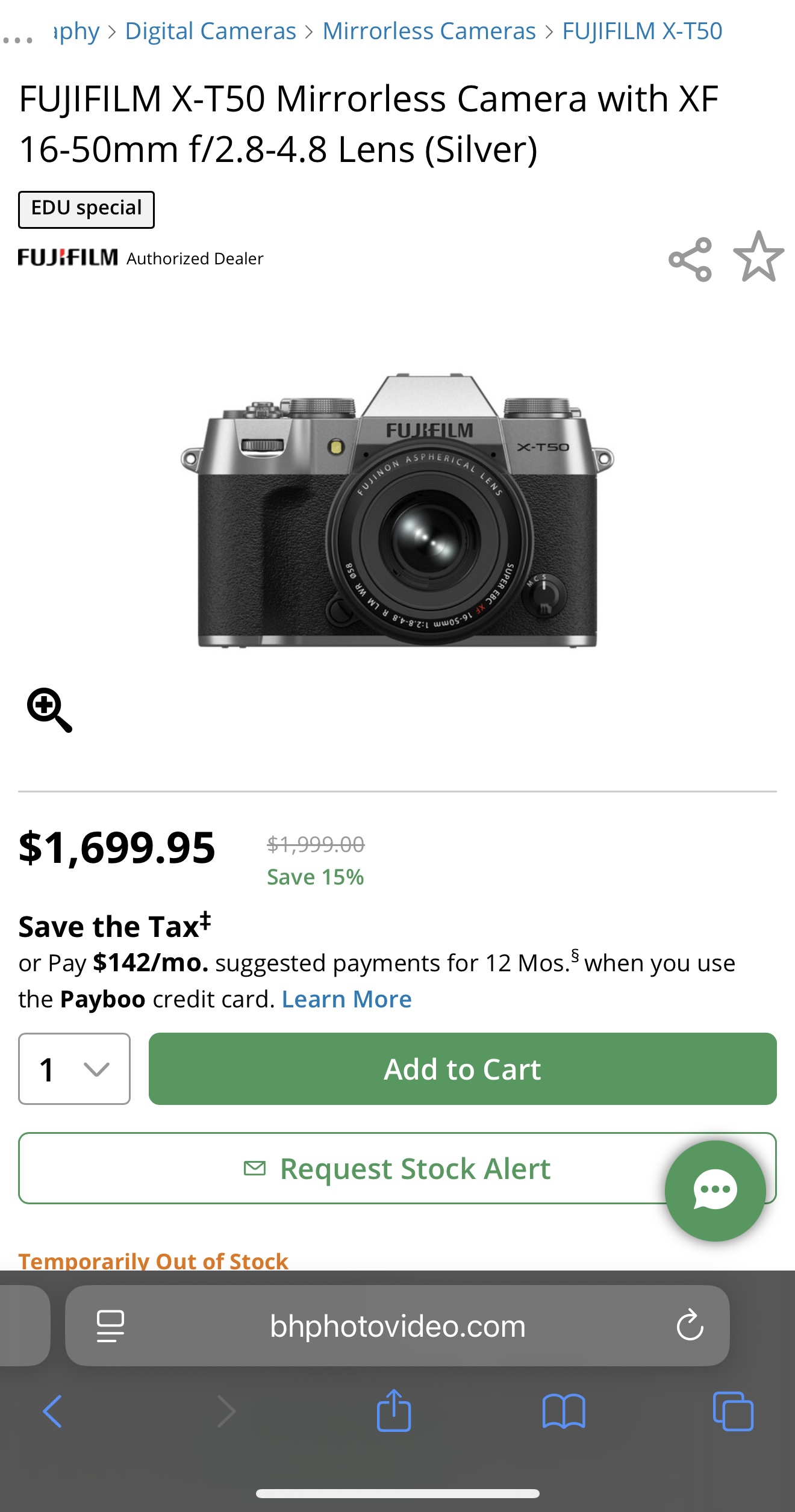Open Safari bookmarks
Viewport: 795px width, 1512px height.
(x=563, y=1411)
